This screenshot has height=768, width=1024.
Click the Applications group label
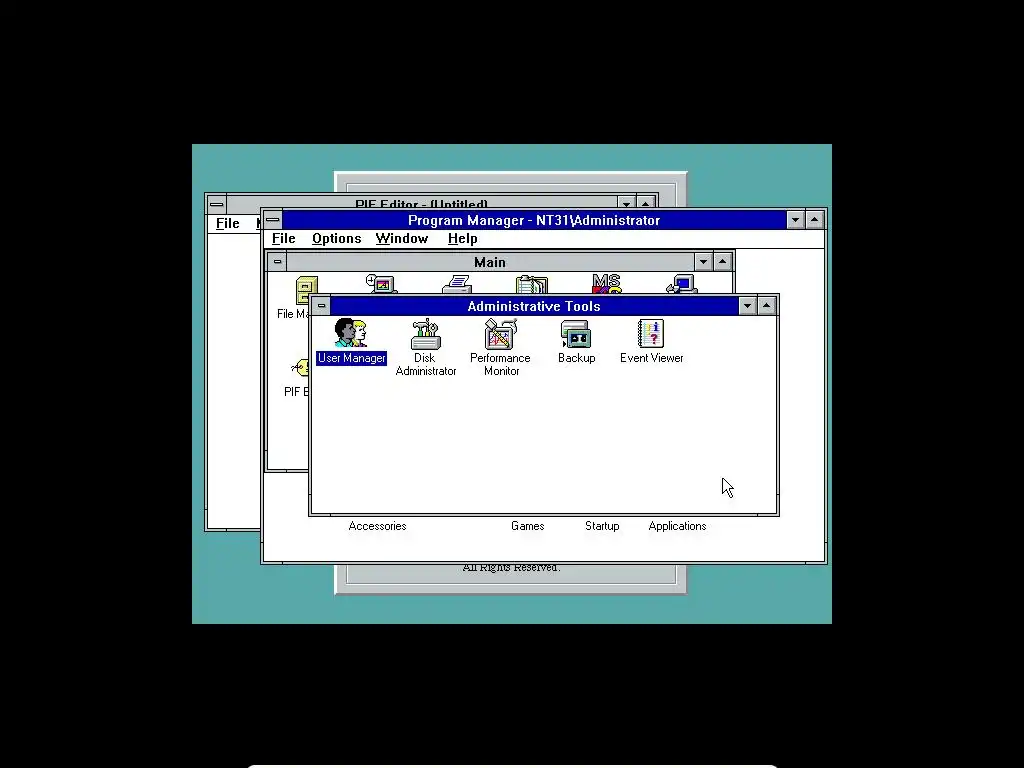tap(677, 526)
